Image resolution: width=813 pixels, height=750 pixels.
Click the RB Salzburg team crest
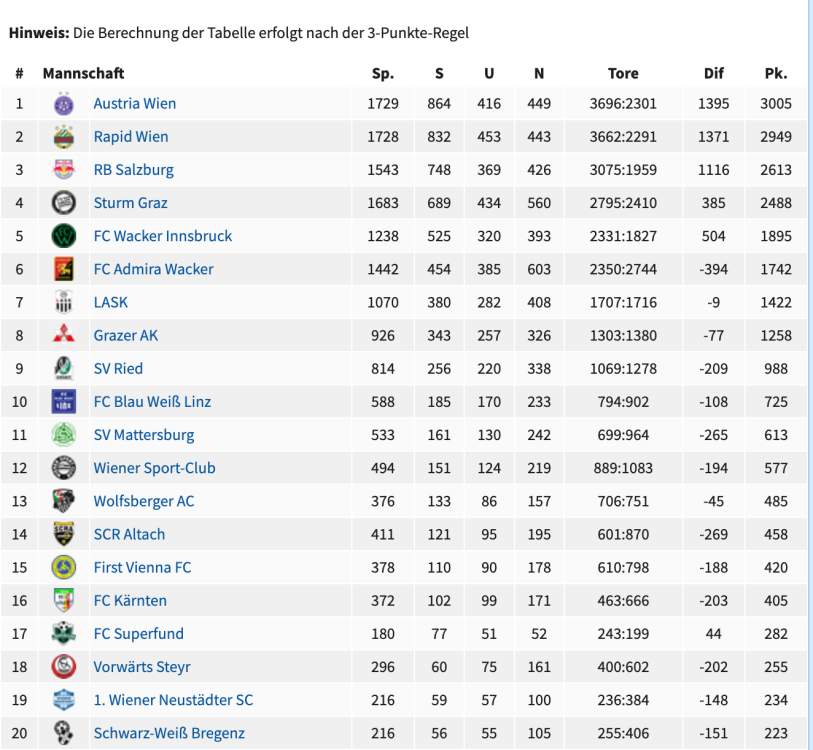pos(64,170)
